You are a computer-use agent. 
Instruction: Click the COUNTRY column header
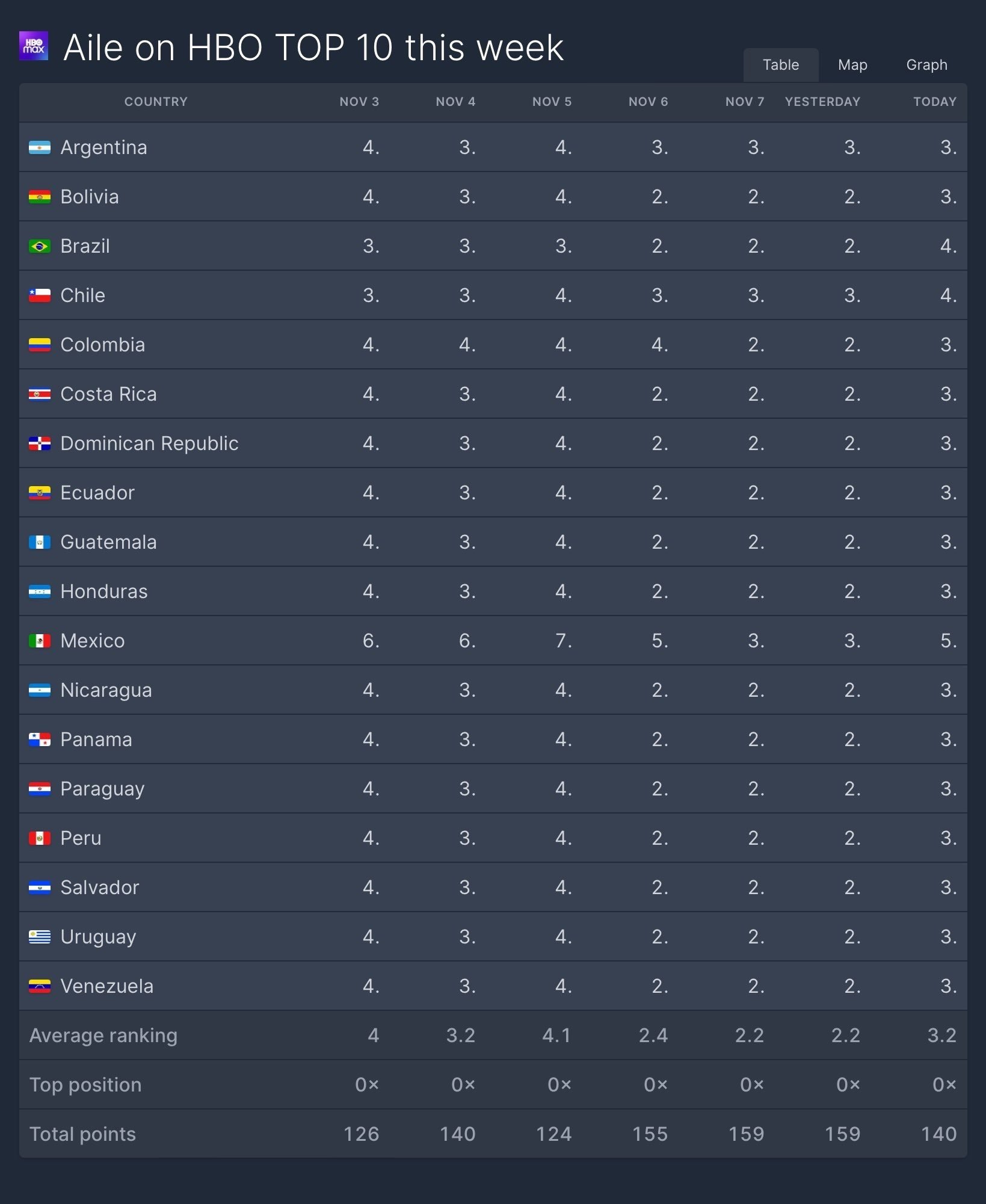click(156, 102)
